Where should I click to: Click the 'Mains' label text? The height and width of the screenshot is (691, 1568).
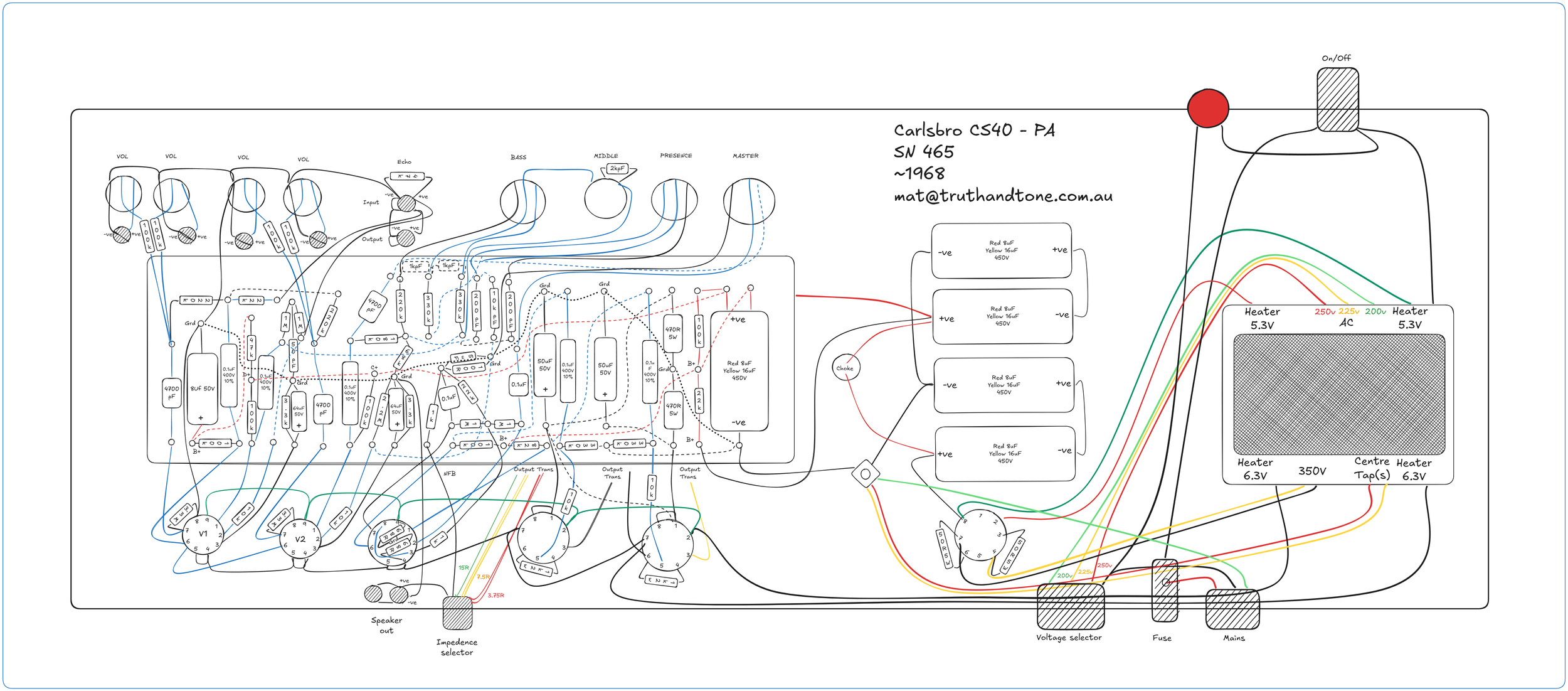pos(1234,638)
